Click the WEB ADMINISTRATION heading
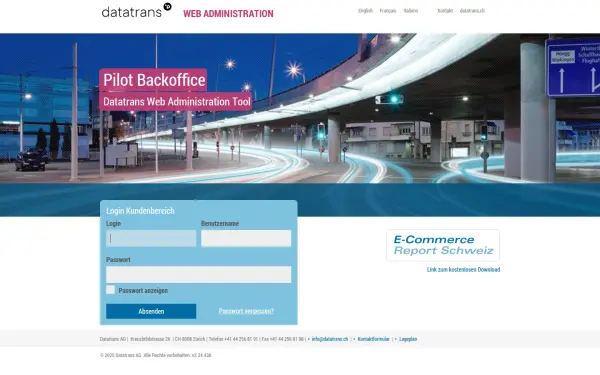This screenshot has width=600, height=375. pyautogui.click(x=228, y=14)
